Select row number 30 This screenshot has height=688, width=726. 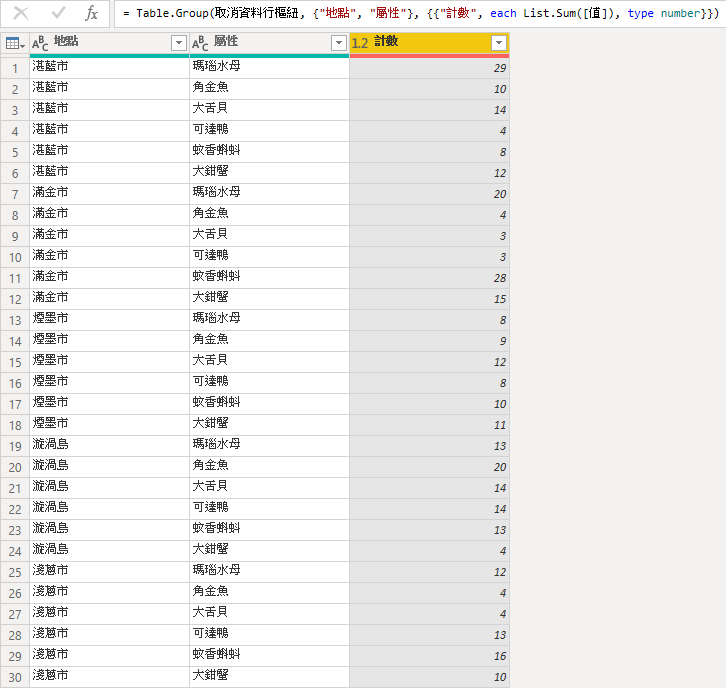tap(15, 676)
